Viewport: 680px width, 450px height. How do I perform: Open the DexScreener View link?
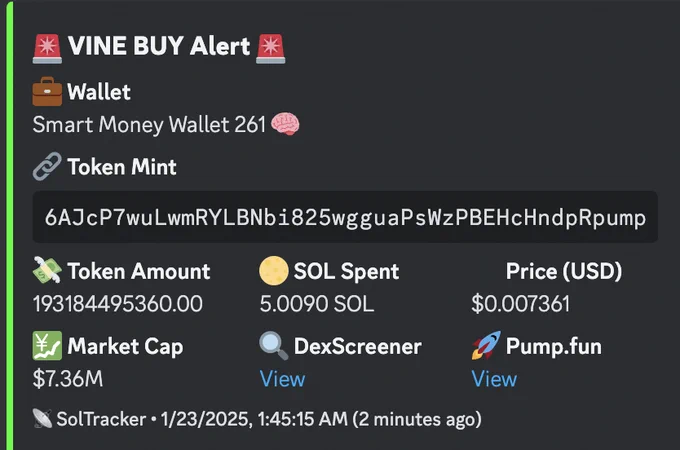(282, 379)
